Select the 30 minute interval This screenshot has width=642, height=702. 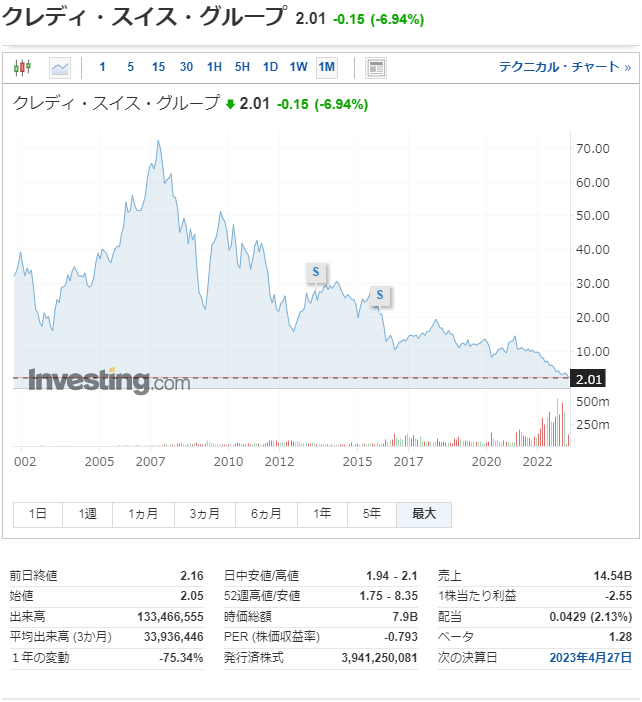click(187, 67)
